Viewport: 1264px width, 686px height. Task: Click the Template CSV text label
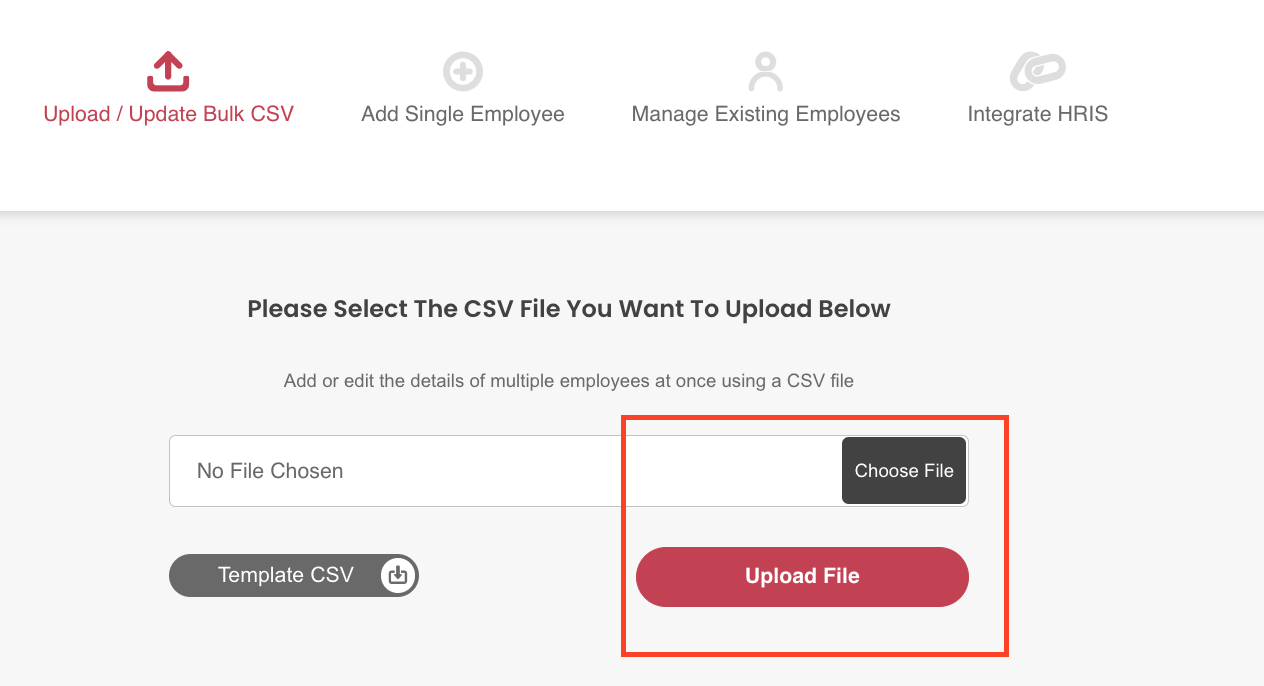point(286,575)
